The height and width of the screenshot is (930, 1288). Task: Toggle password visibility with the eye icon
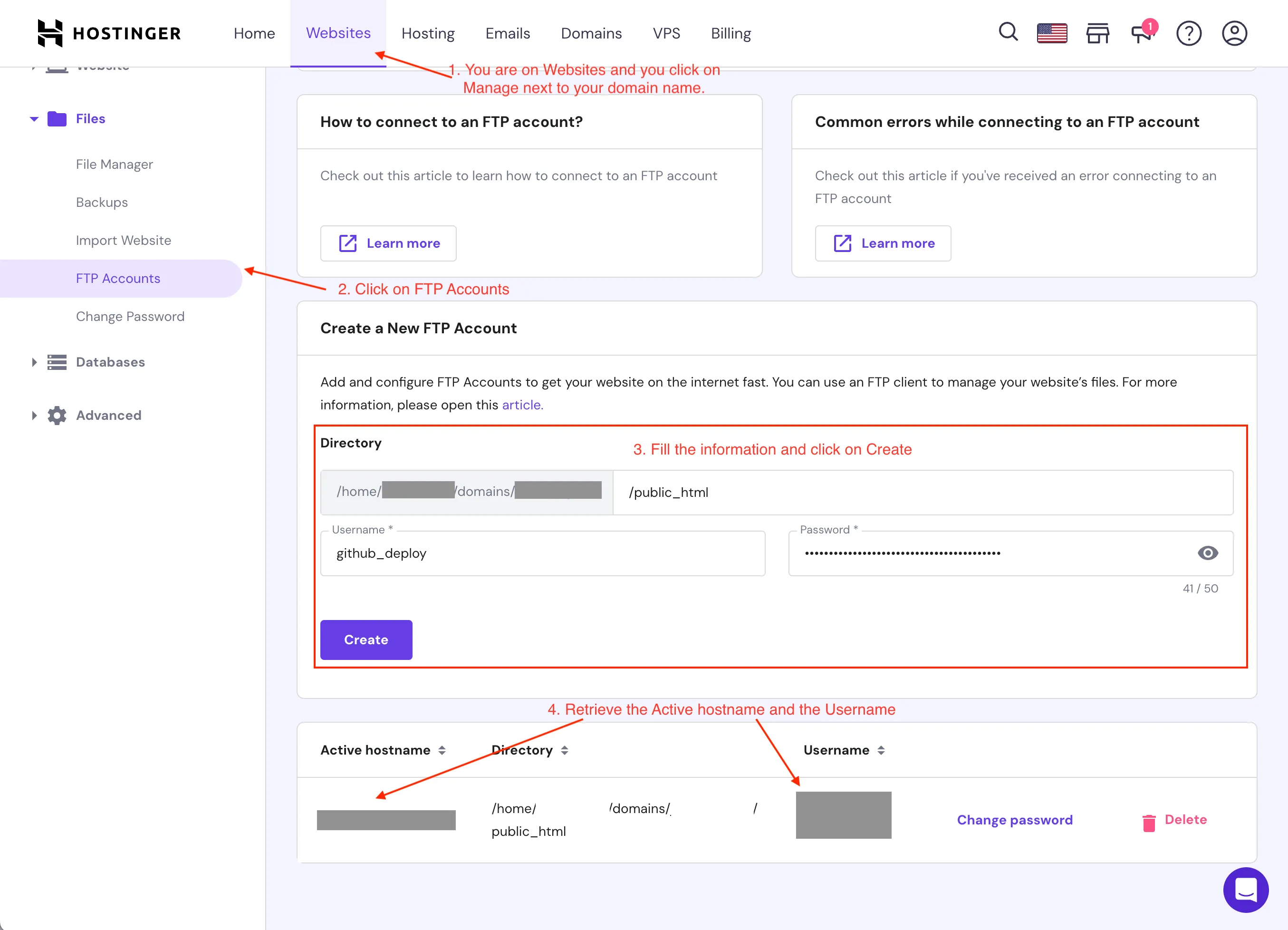coord(1209,553)
